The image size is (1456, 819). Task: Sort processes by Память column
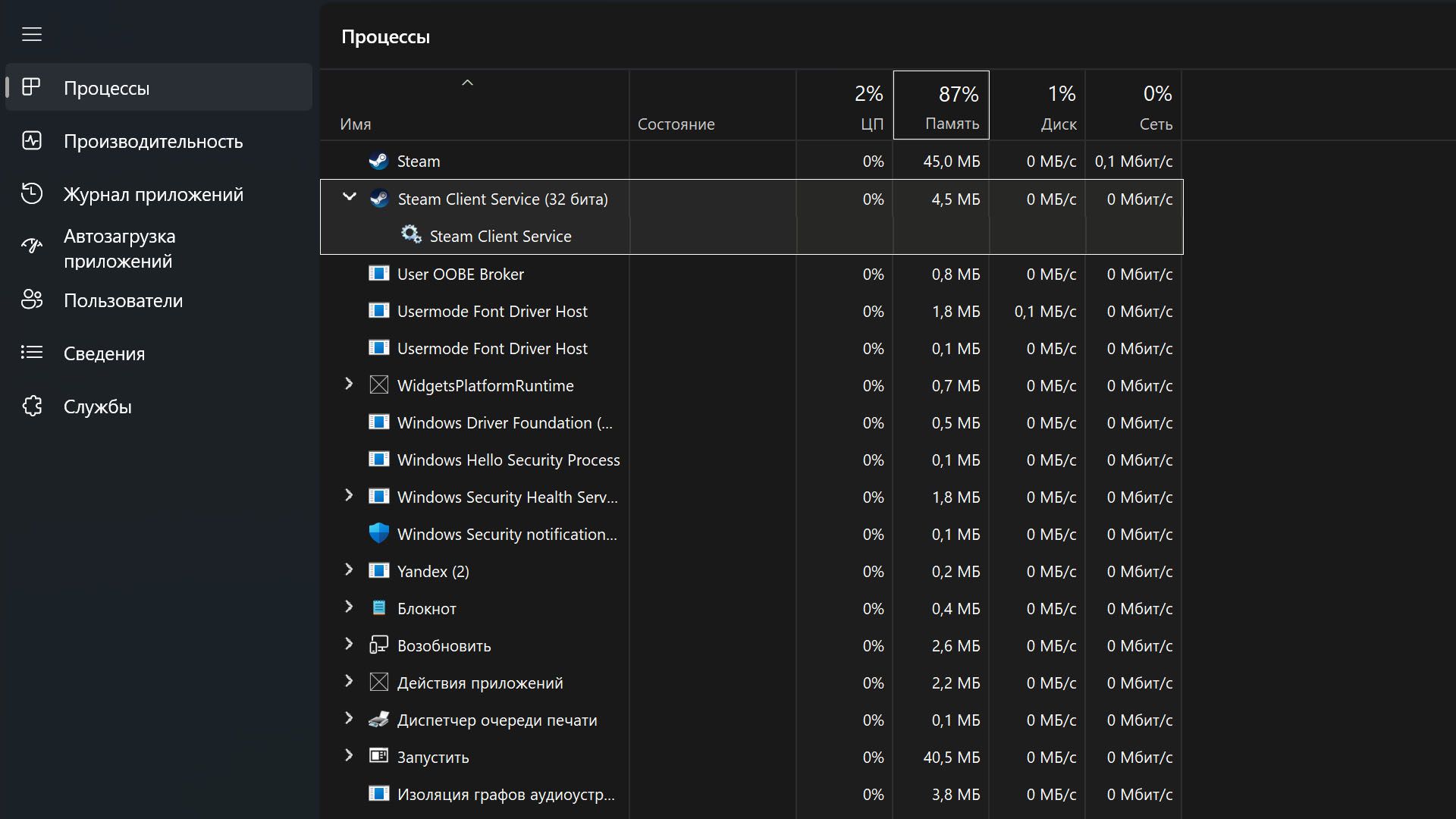pos(941,105)
